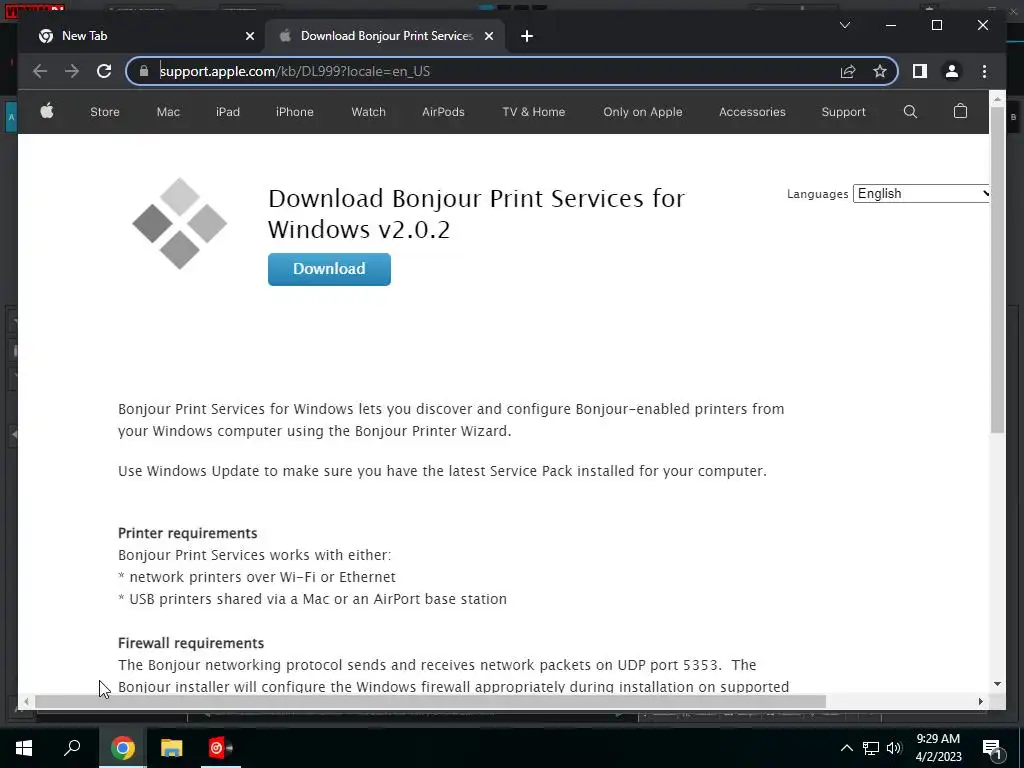
Task: Bookmark this page with star icon
Action: (880, 71)
